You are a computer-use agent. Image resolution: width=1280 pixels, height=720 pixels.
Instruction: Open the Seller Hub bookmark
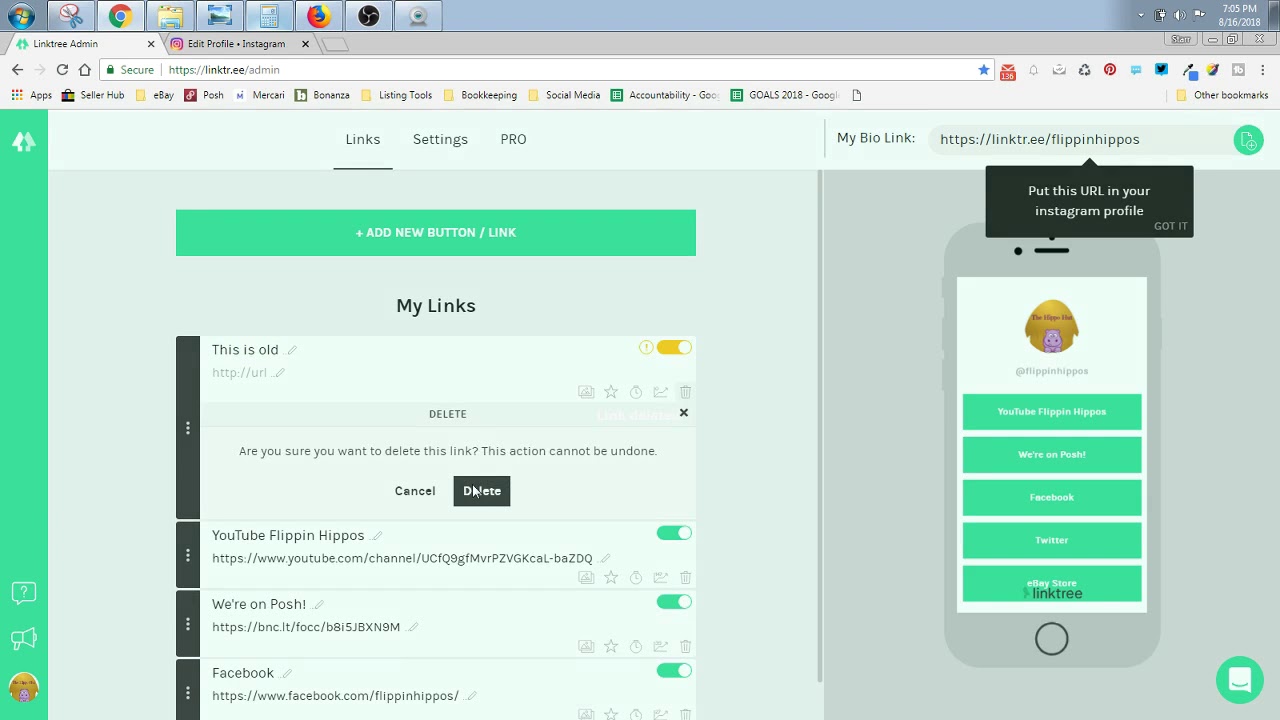(x=93, y=95)
